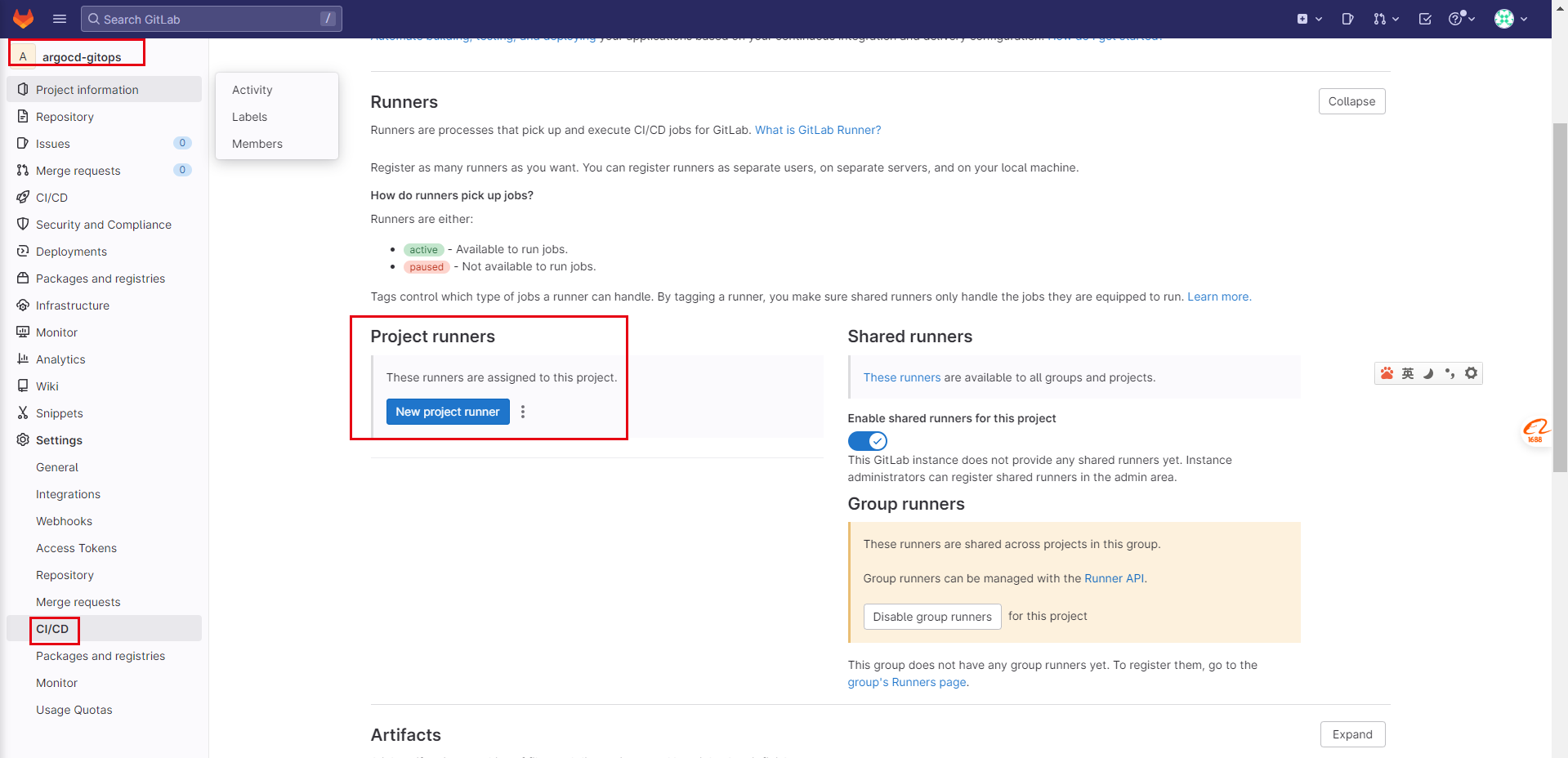
Task: Open the user avatar dropdown menu
Action: coord(1511,19)
